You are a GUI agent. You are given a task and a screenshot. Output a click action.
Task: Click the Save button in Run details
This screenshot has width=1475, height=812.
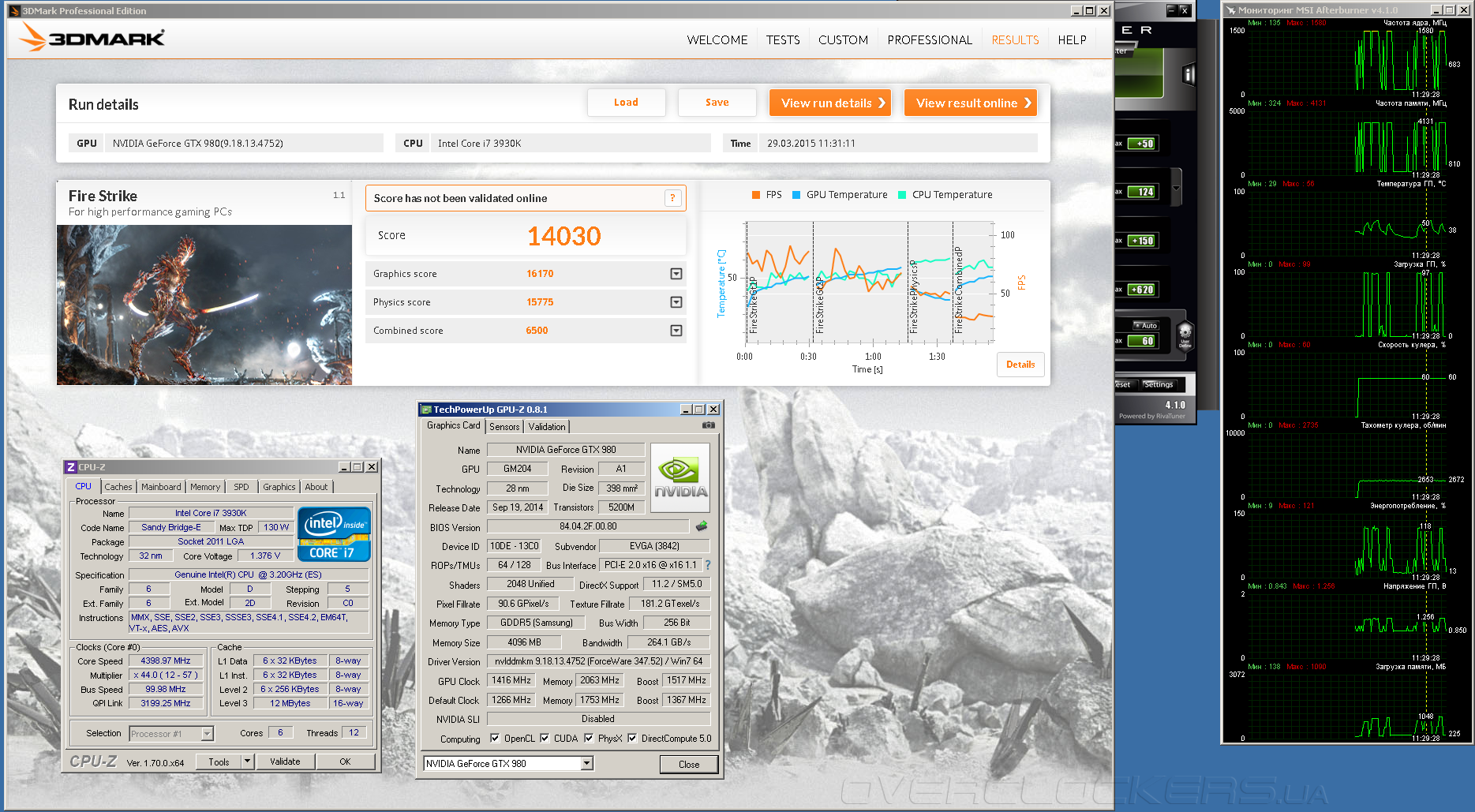tap(717, 103)
